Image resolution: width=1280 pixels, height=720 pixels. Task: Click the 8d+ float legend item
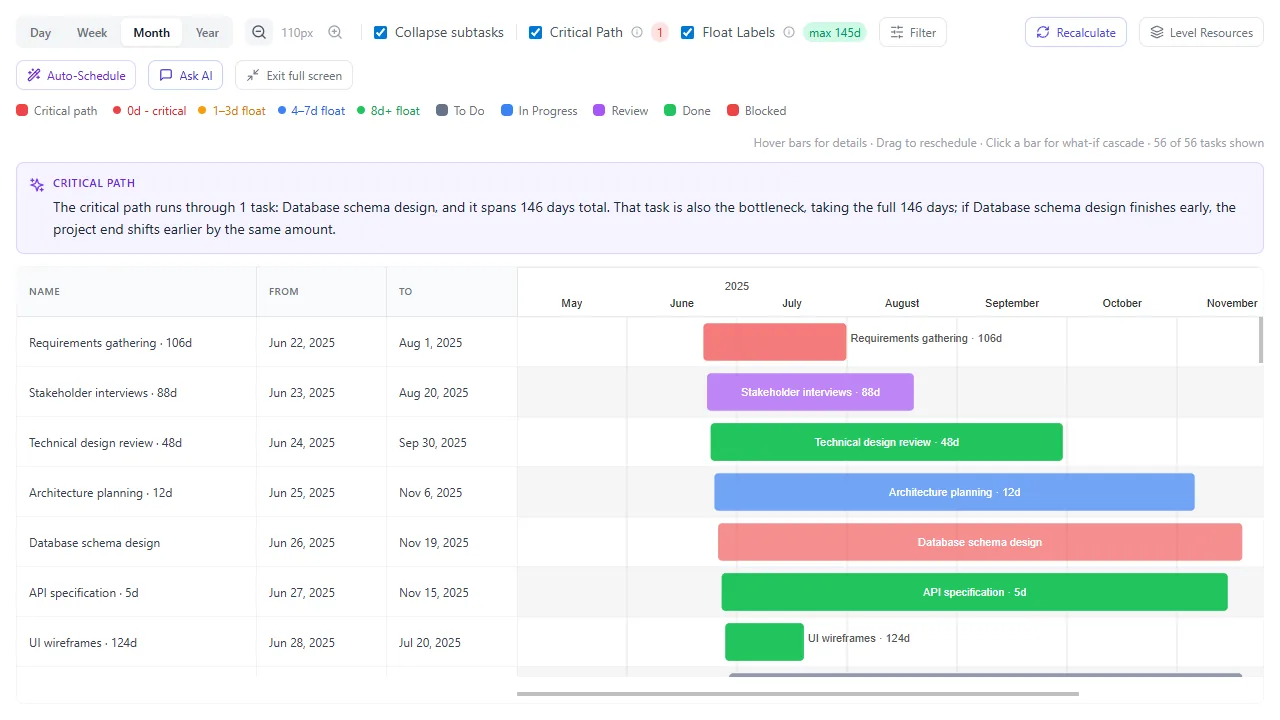(389, 111)
